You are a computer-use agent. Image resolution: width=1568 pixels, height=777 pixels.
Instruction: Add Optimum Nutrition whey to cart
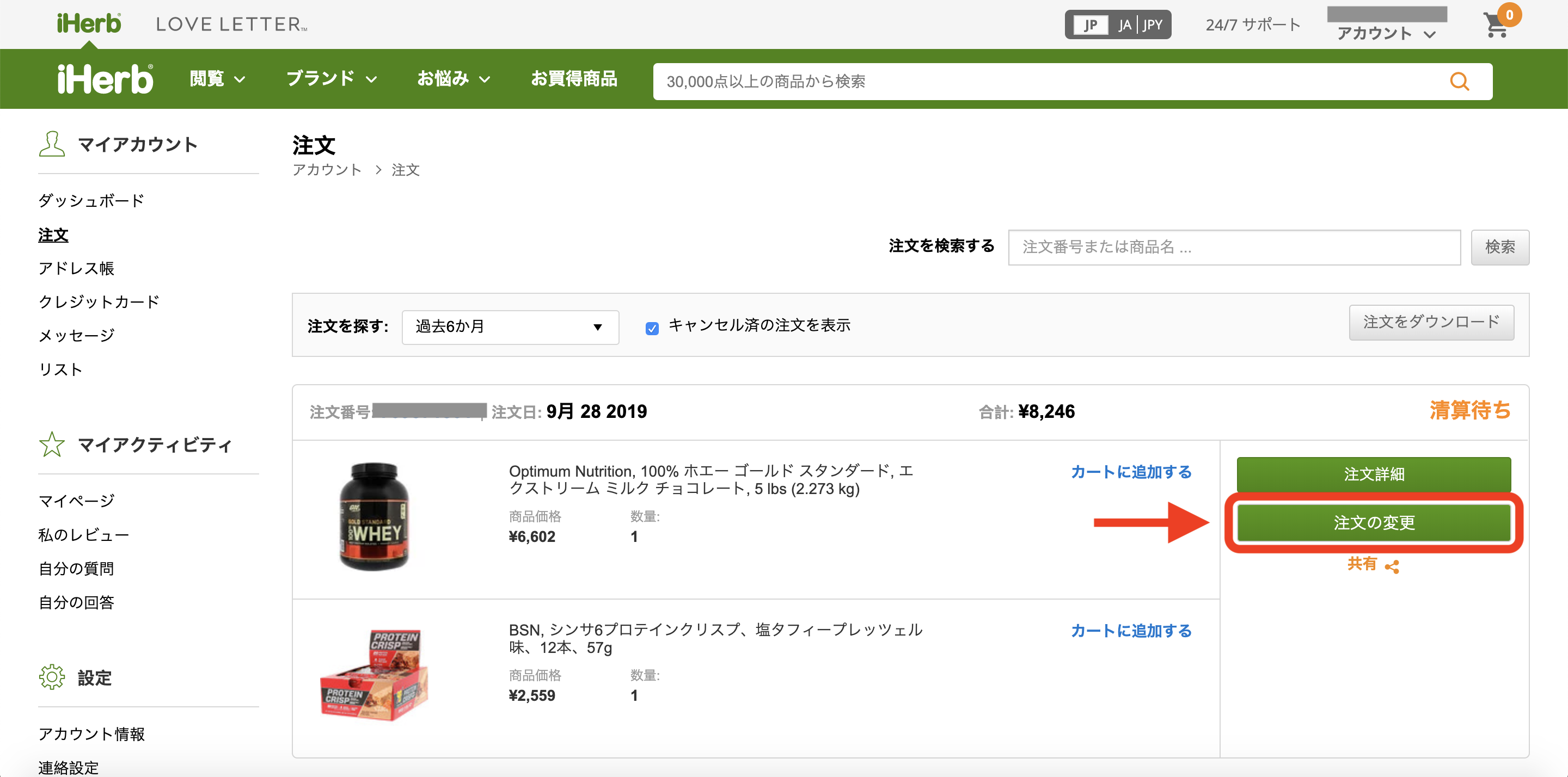1131,472
